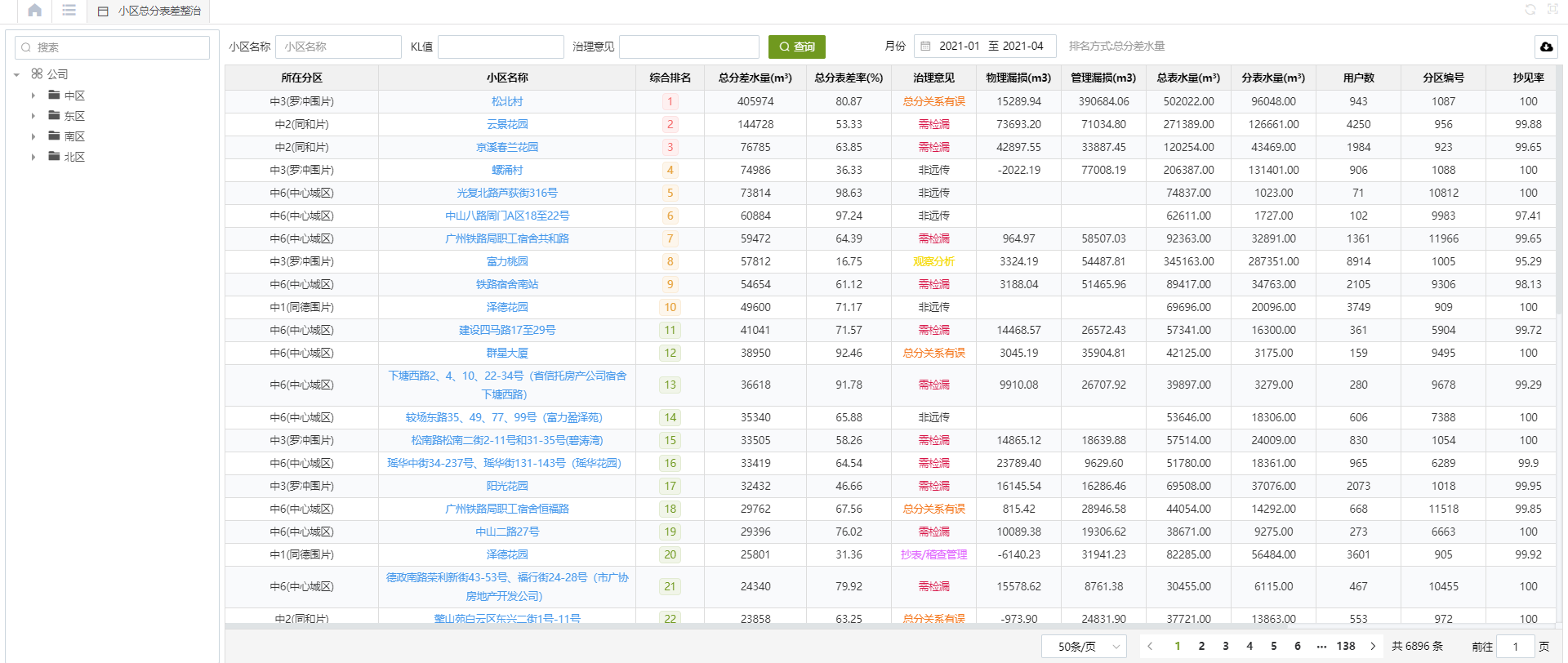Click the fullscreen icon at top right
The image size is (1568, 663).
1552,10
